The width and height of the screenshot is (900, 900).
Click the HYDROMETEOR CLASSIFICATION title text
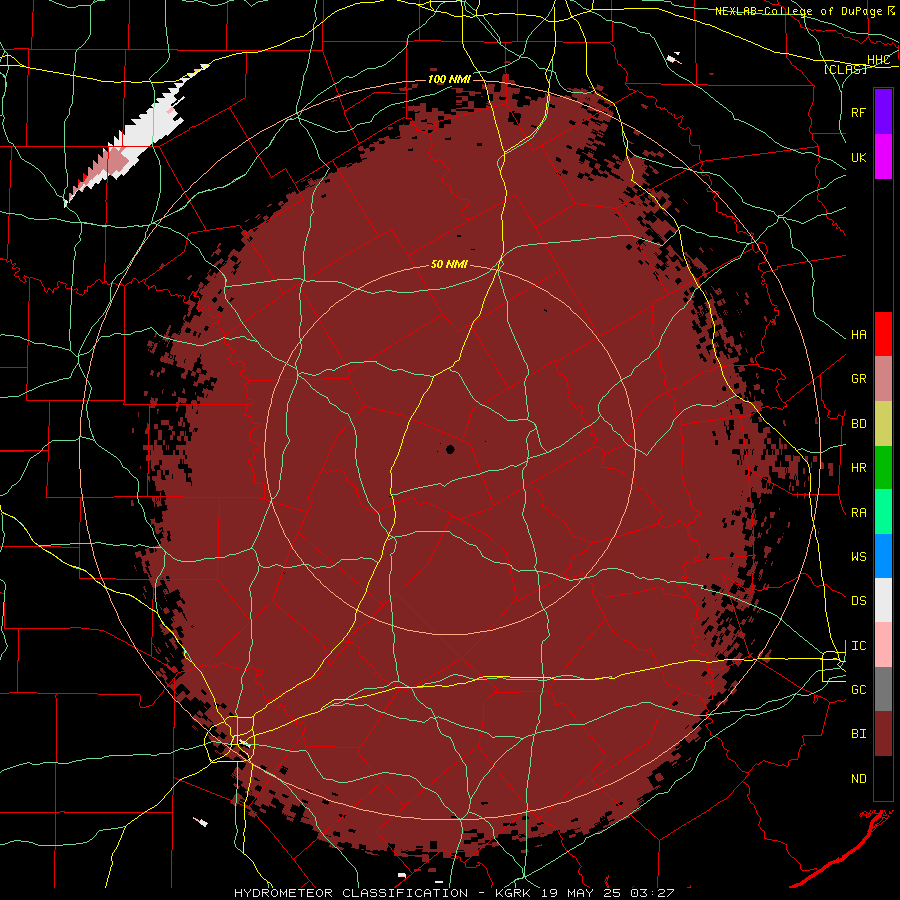tap(351, 893)
